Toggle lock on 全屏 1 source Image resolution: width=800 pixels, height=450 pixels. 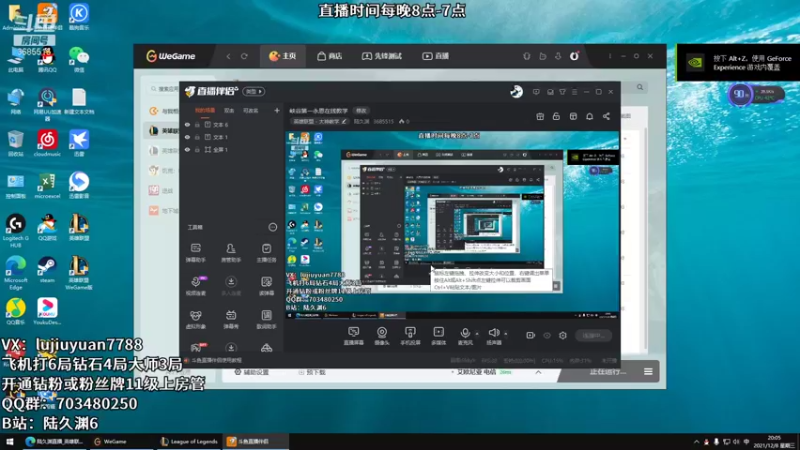pyautogui.click(x=197, y=149)
